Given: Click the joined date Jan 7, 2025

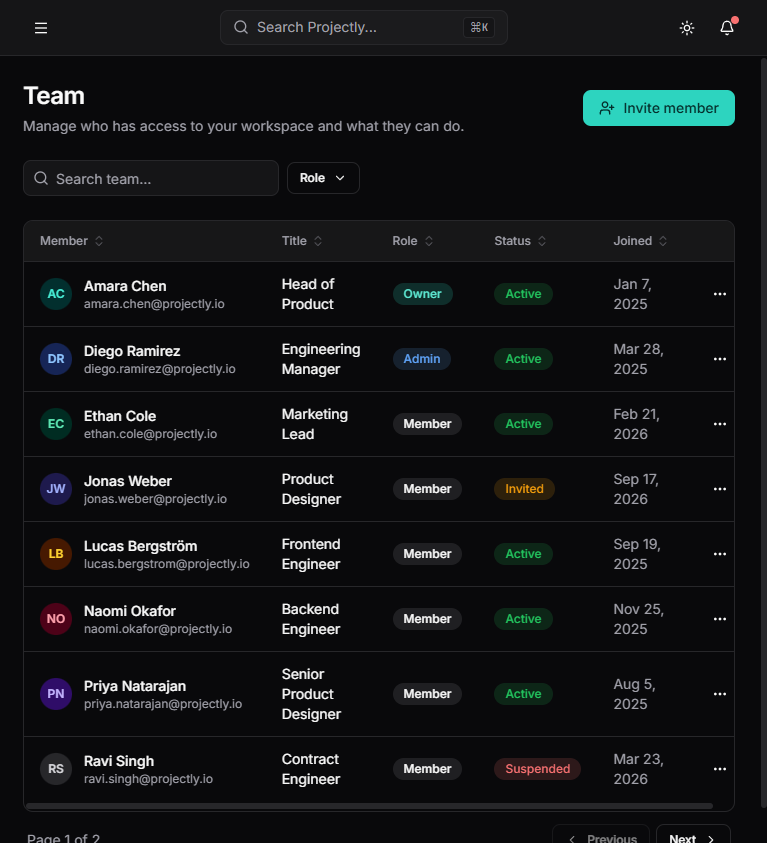Looking at the screenshot, I should coord(633,294).
